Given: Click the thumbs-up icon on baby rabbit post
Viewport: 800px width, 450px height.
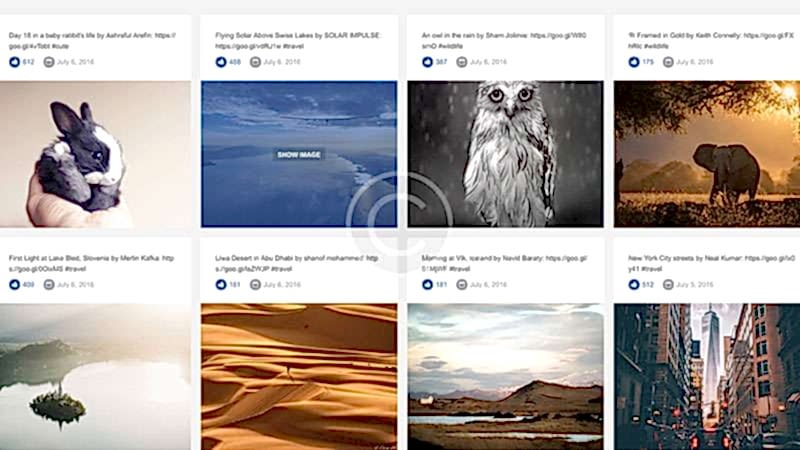Looking at the screenshot, I should [14, 62].
